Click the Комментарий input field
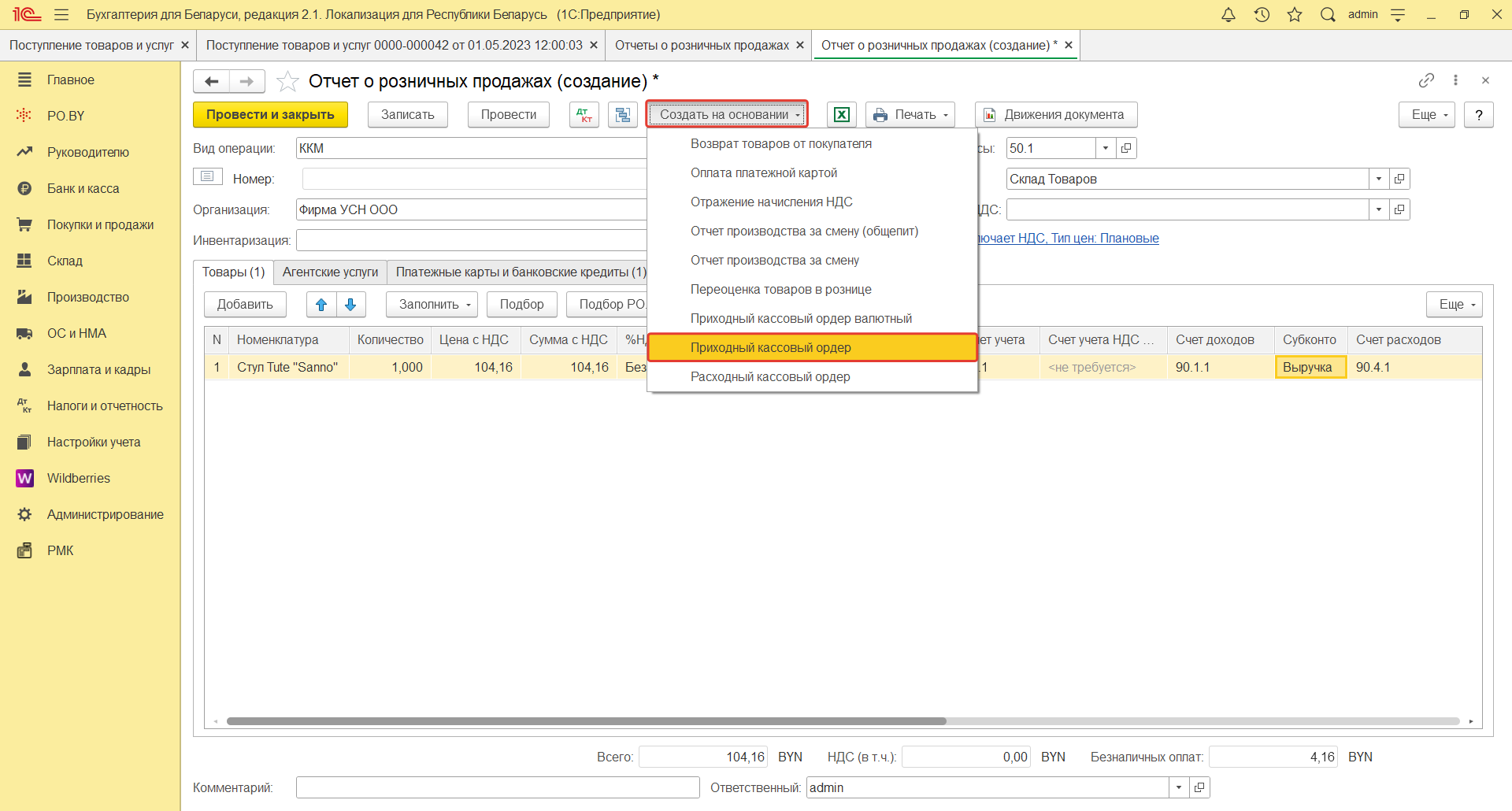This screenshot has width=1512, height=811. [x=497, y=787]
